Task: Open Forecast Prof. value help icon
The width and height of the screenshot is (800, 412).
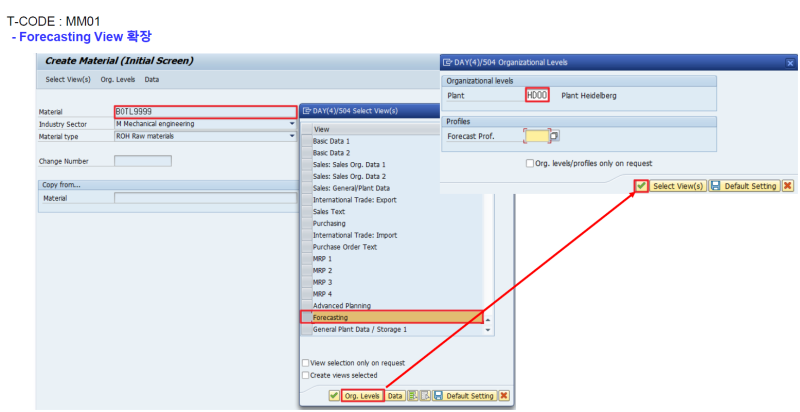Action: pyautogui.click(x=555, y=136)
